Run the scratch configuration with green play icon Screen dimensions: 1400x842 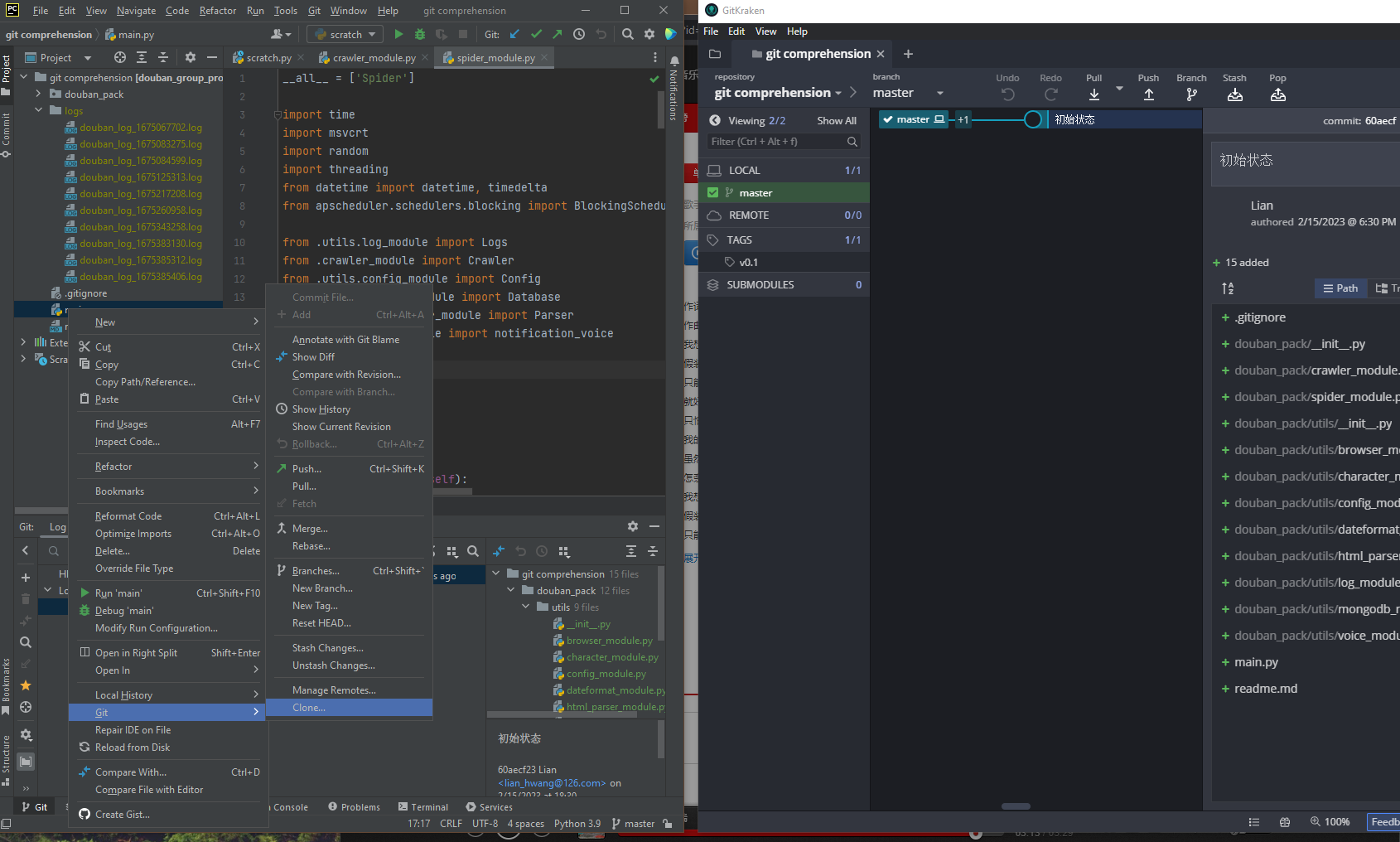(398, 34)
